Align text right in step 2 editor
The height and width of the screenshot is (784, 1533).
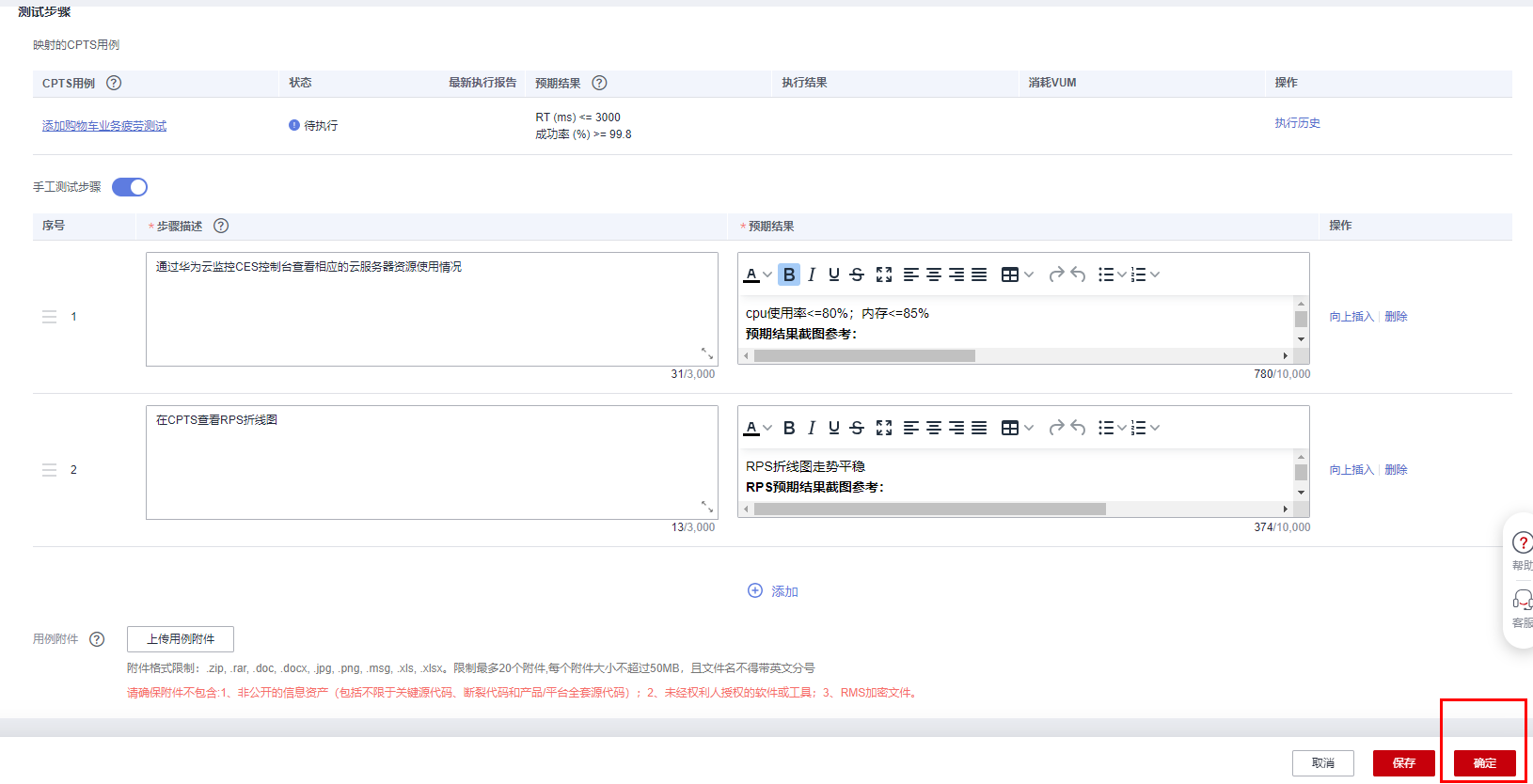click(956, 428)
